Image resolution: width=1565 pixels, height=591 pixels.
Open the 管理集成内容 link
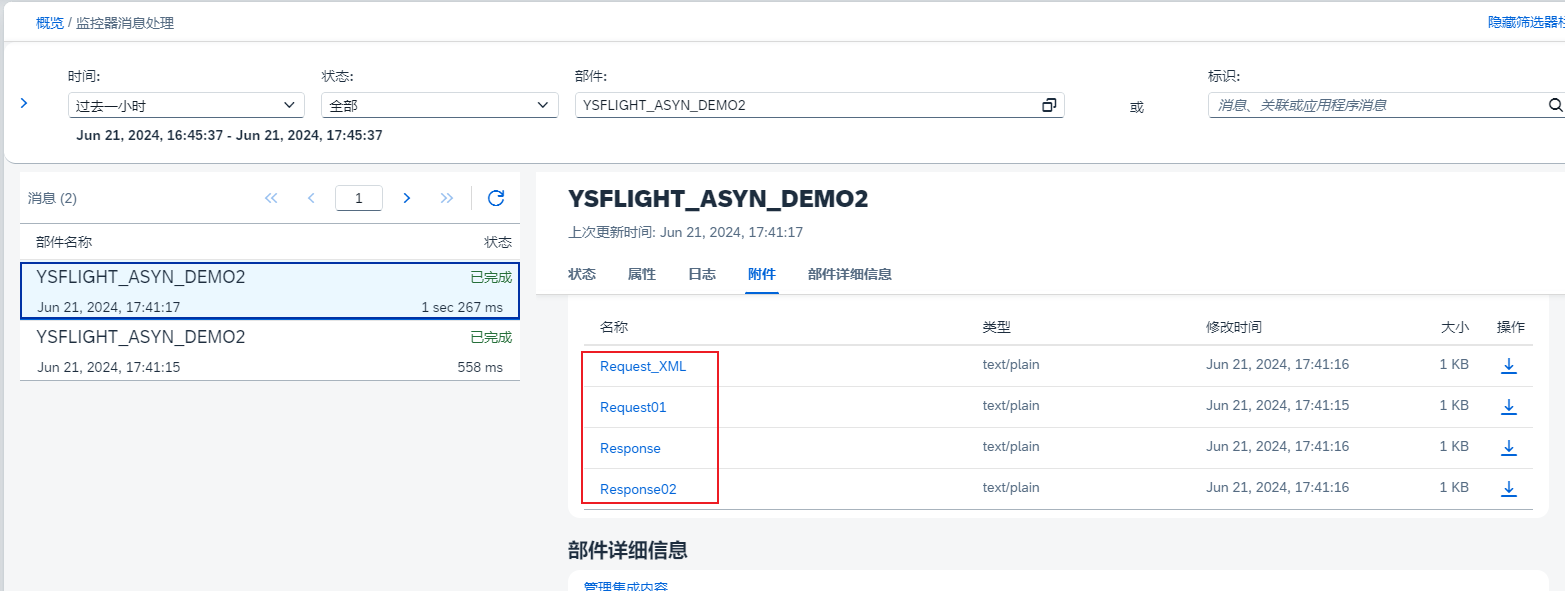click(626, 585)
